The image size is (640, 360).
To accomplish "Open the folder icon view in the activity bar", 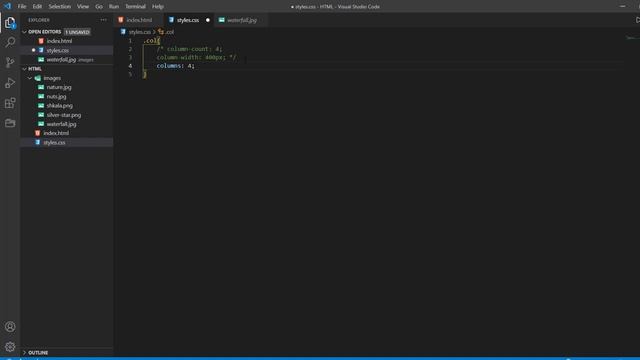I will (10, 123).
